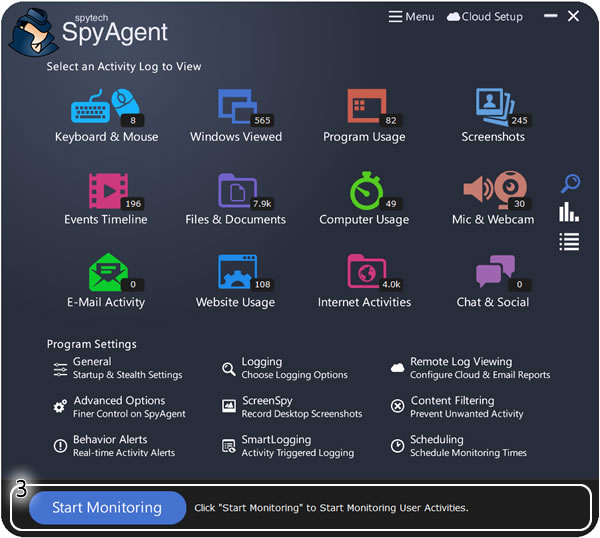Click the magnifying glass search icon on right

point(570,183)
